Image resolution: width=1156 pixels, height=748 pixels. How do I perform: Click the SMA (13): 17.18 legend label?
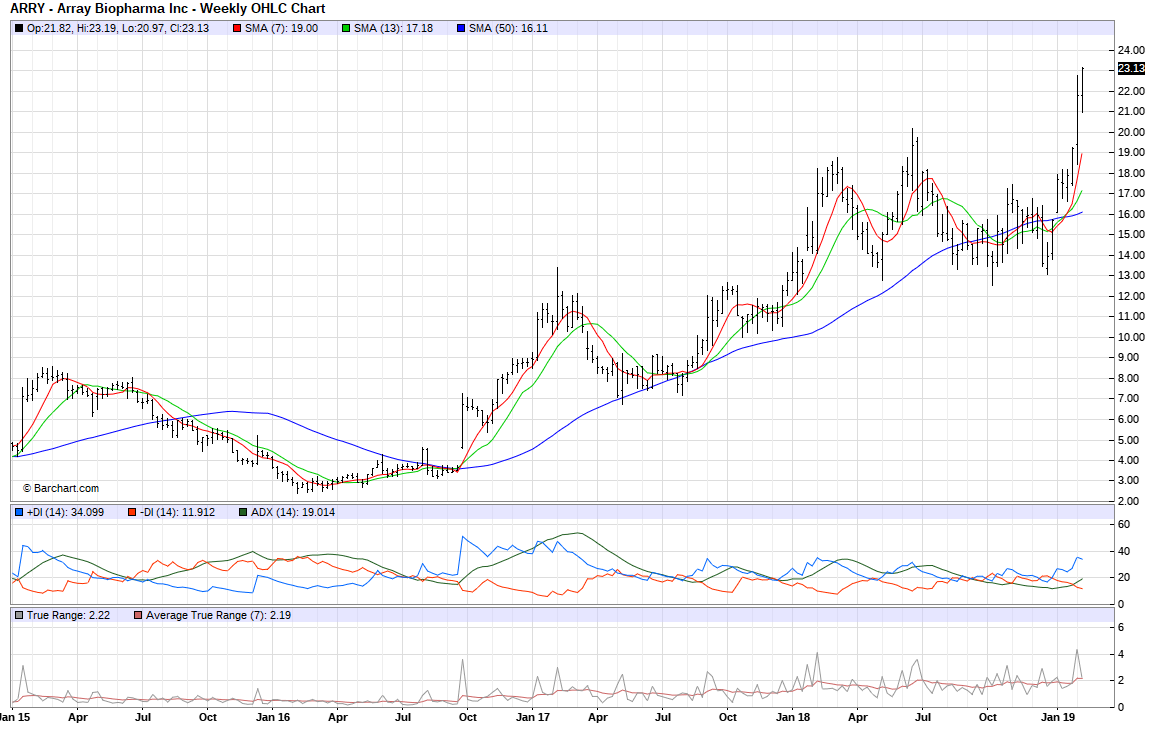(x=394, y=29)
